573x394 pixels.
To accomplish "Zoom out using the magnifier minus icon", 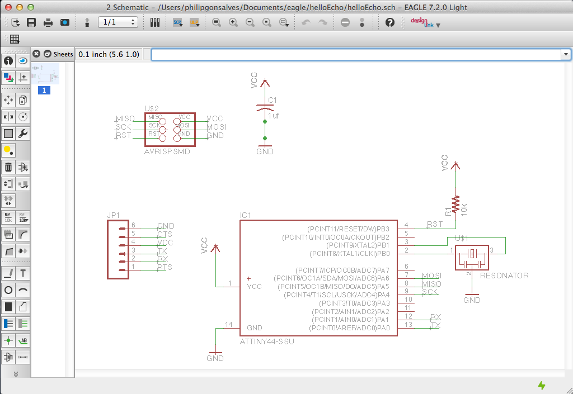I will point(250,23).
